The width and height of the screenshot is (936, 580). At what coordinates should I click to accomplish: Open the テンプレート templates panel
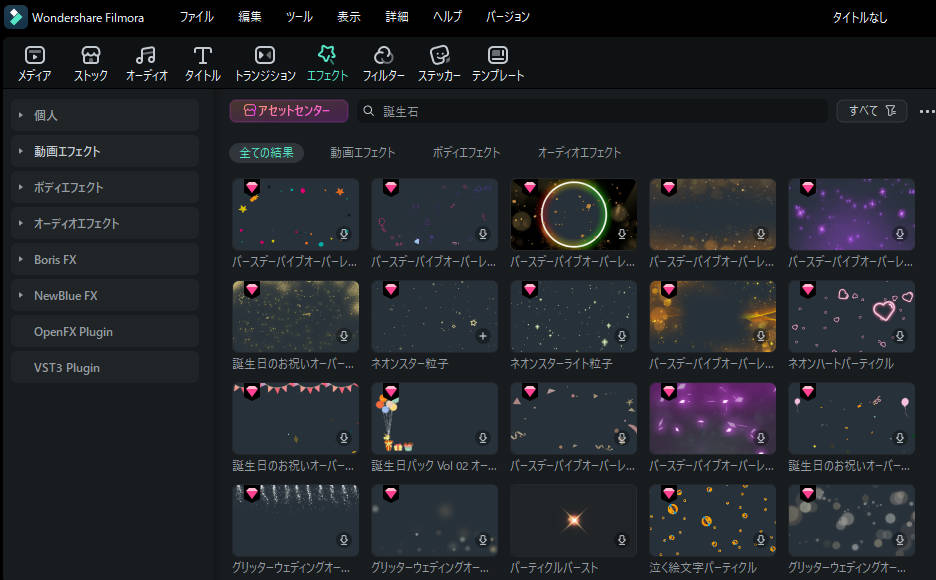point(497,64)
